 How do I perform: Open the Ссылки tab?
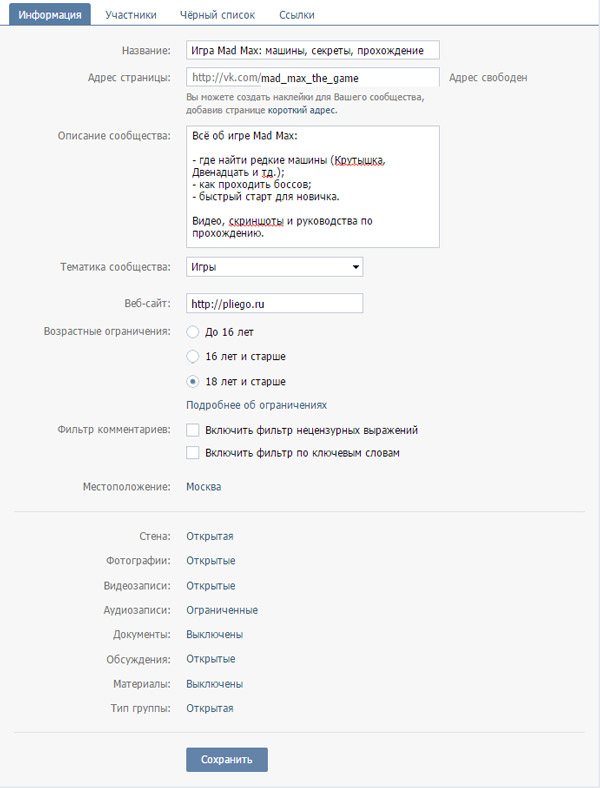coord(296,15)
